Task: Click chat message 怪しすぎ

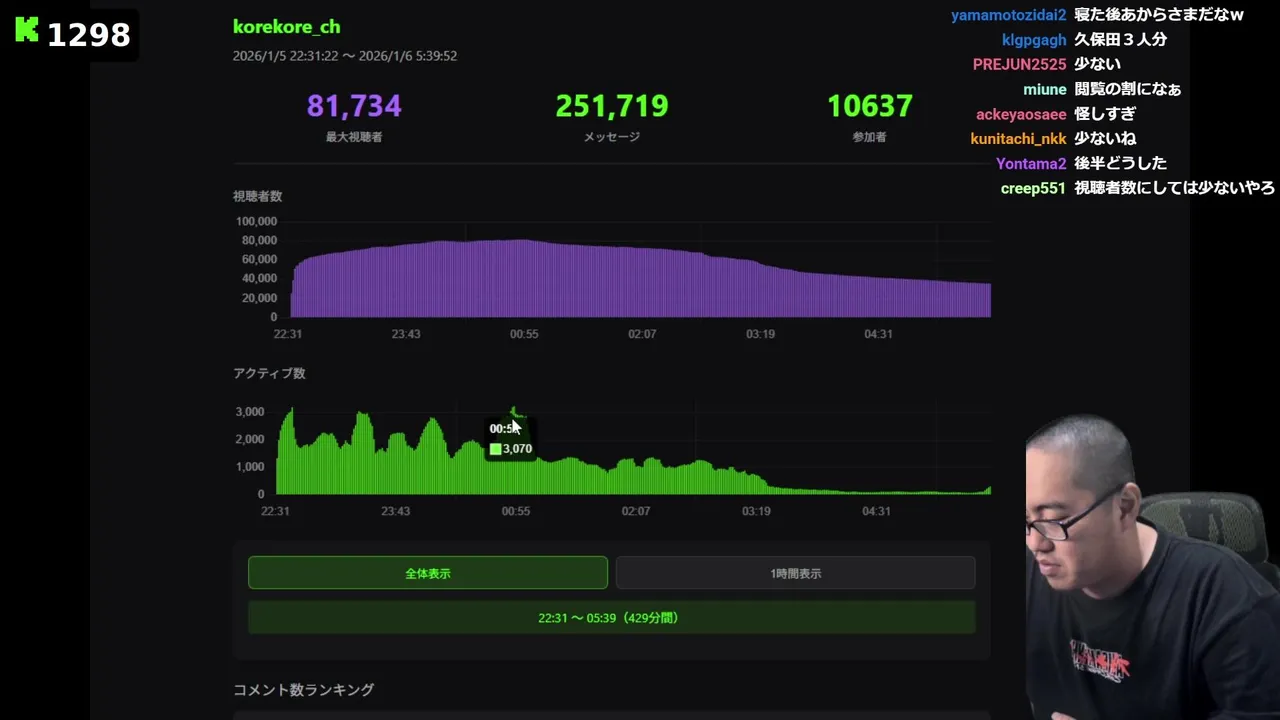Action: (x=1105, y=114)
